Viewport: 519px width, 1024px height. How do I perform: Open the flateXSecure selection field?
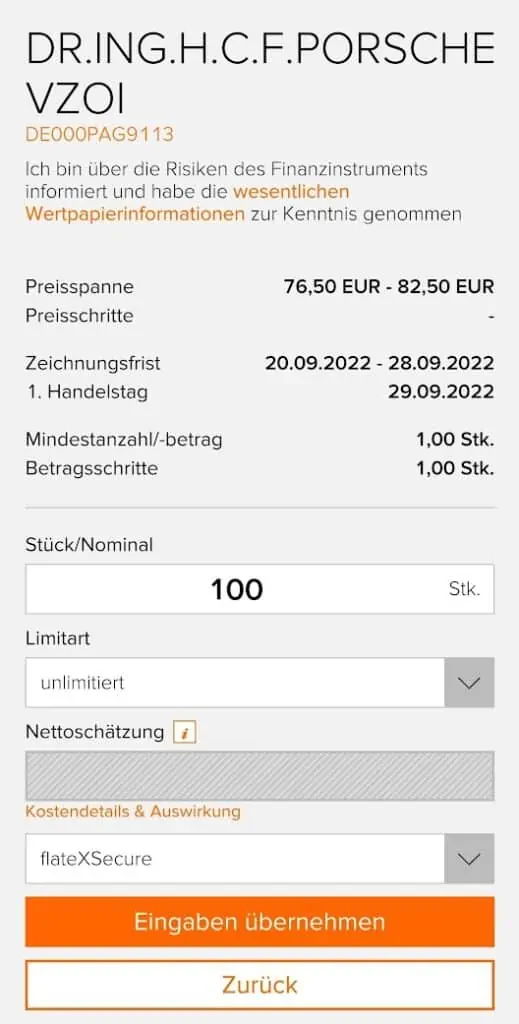260,859
